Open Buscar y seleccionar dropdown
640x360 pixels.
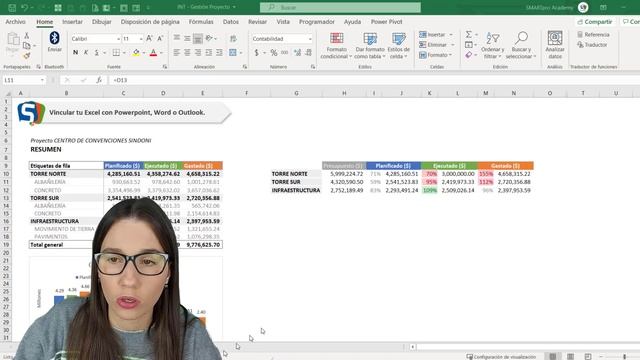coord(521,45)
